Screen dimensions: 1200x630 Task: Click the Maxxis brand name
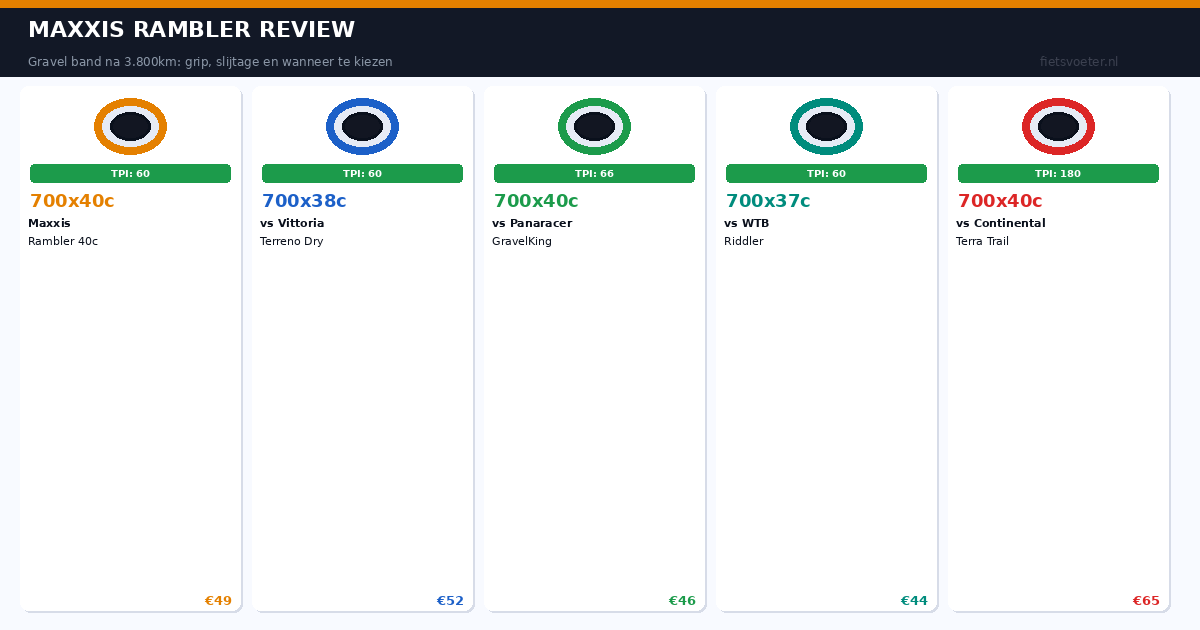click(x=49, y=223)
